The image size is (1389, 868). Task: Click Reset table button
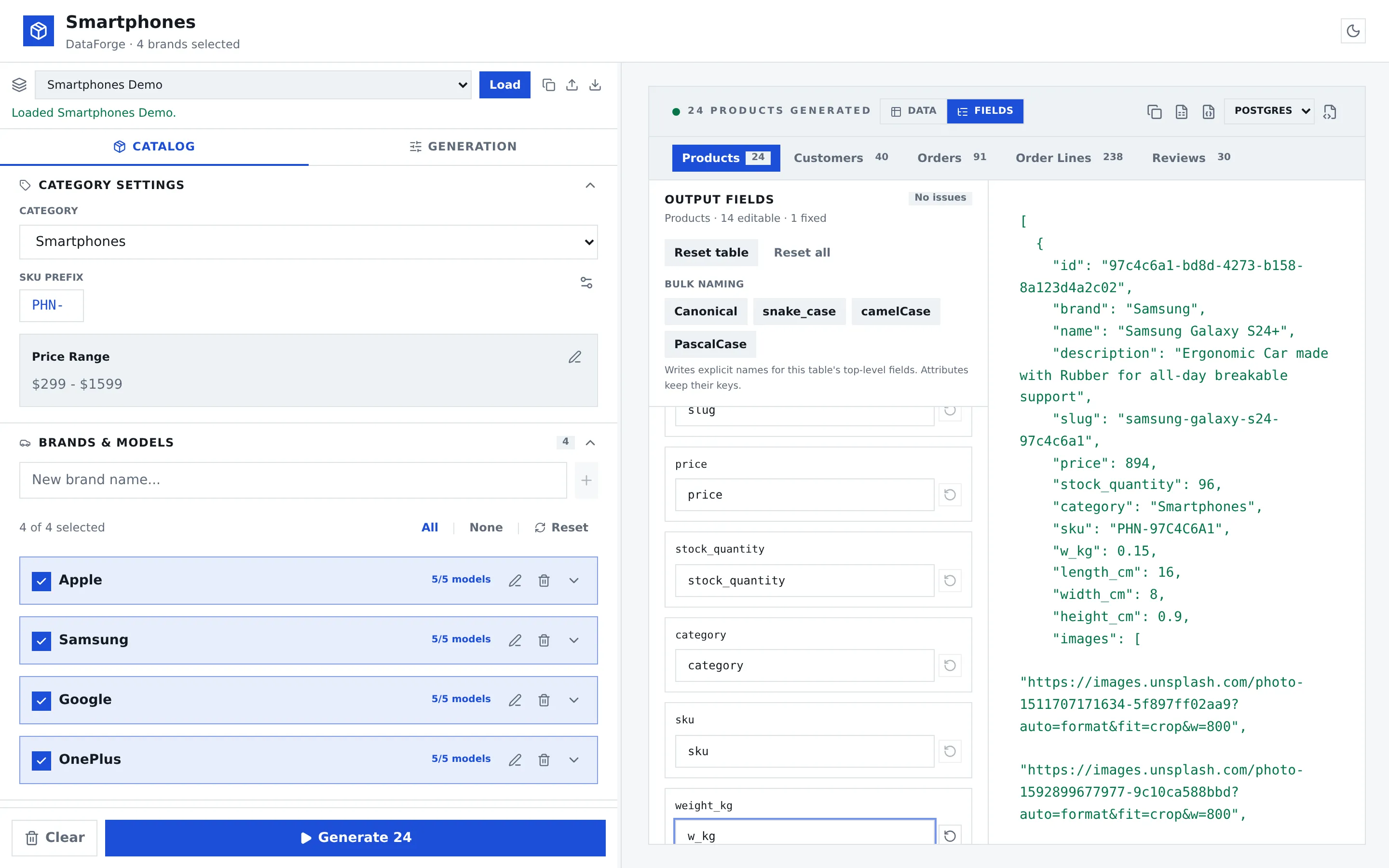tap(711, 253)
